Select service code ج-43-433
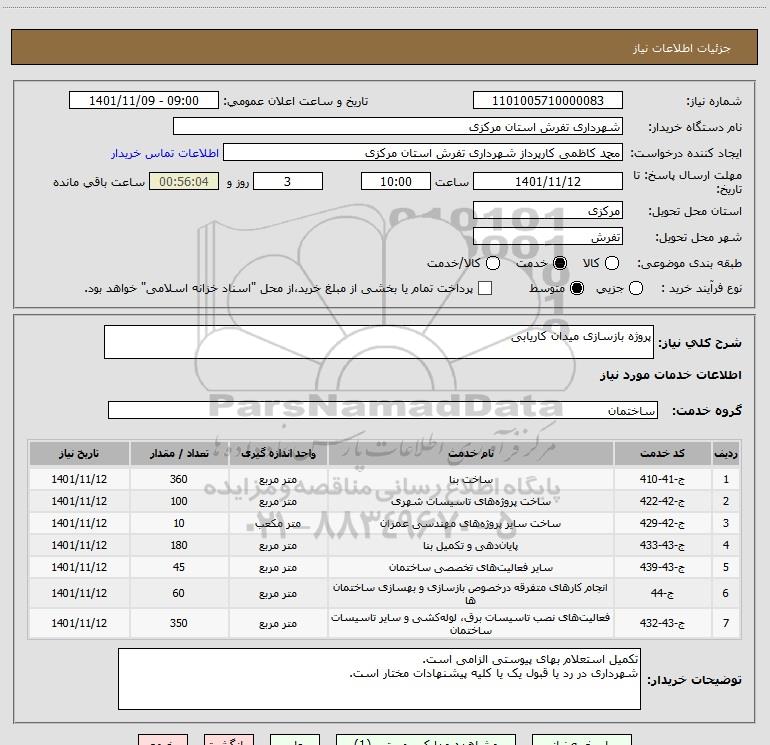This screenshot has width=770, height=745. click(662, 545)
